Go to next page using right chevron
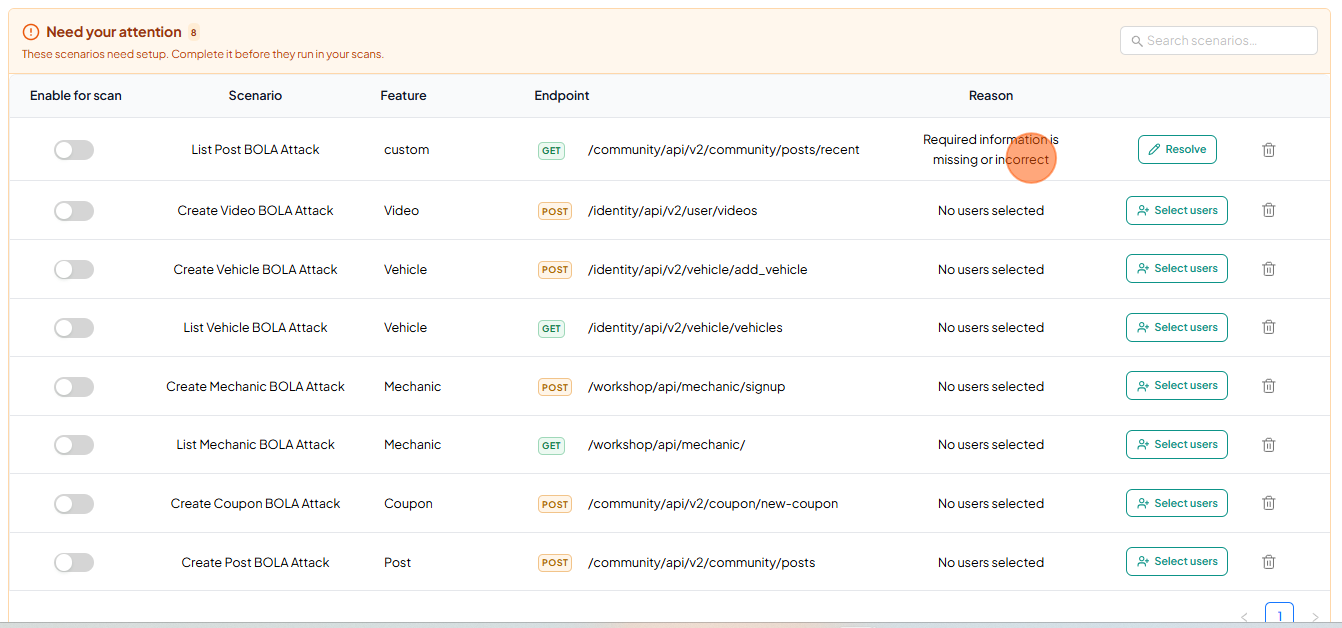 [1315, 617]
